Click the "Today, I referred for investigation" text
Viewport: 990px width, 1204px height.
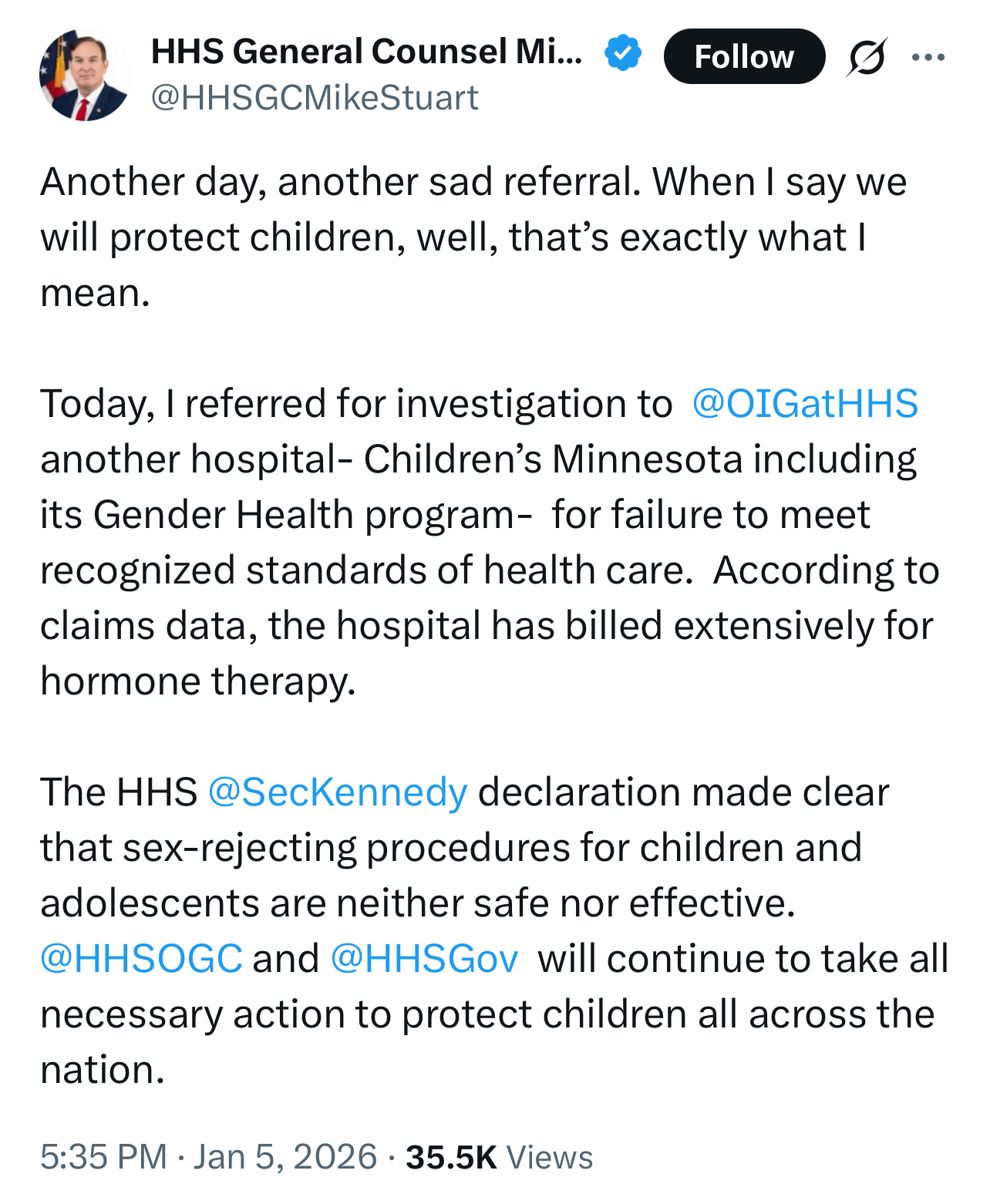click(x=355, y=404)
